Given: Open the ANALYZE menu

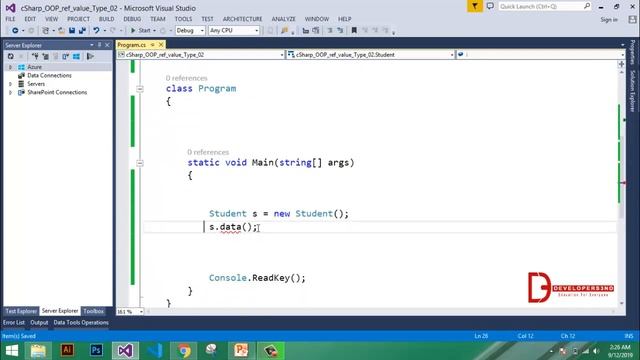Looking at the screenshot, I should (x=284, y=19).
